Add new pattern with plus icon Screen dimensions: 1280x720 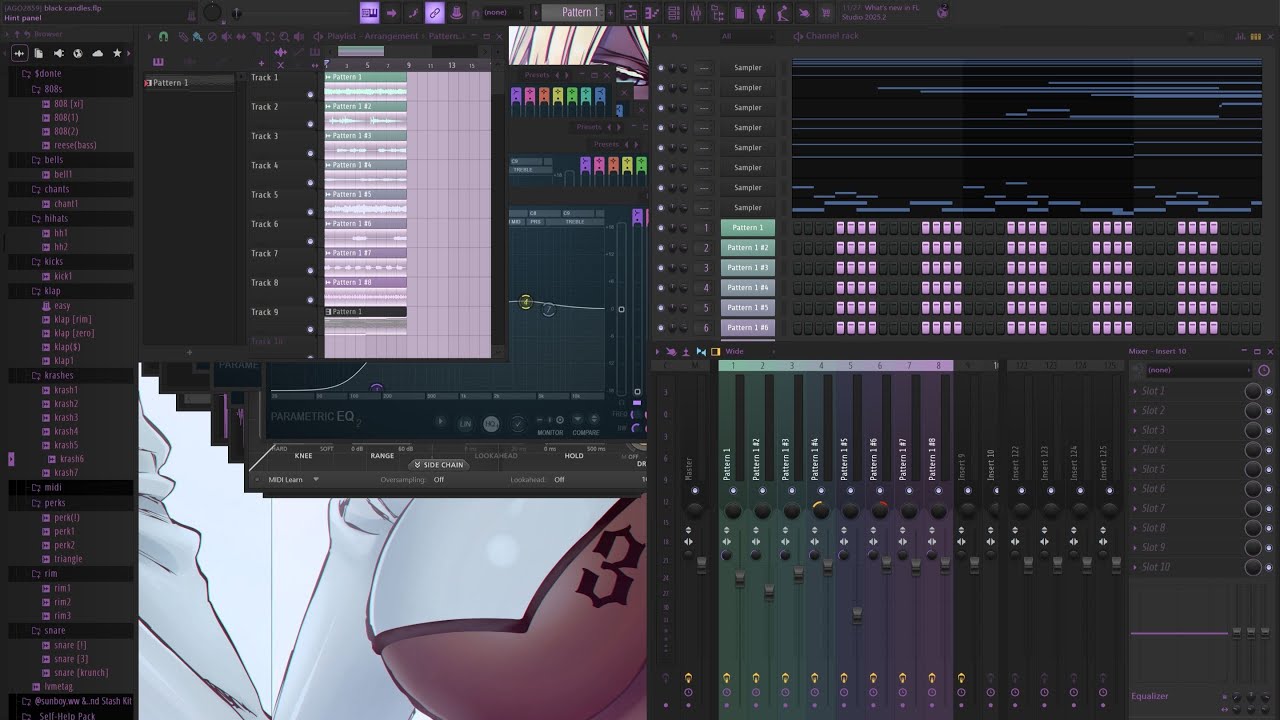612,12
